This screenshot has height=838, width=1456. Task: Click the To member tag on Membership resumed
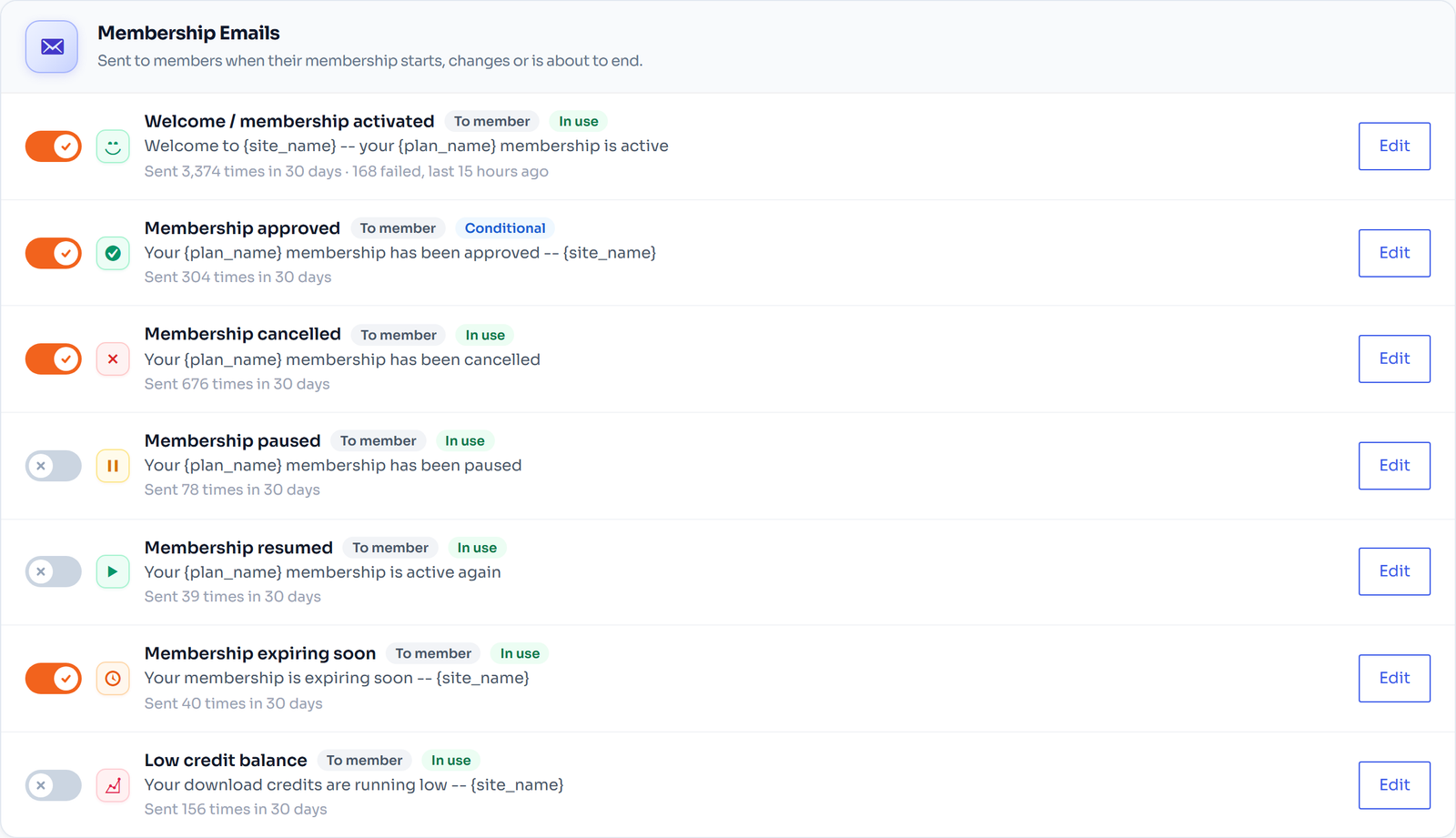tap(390, 548)
